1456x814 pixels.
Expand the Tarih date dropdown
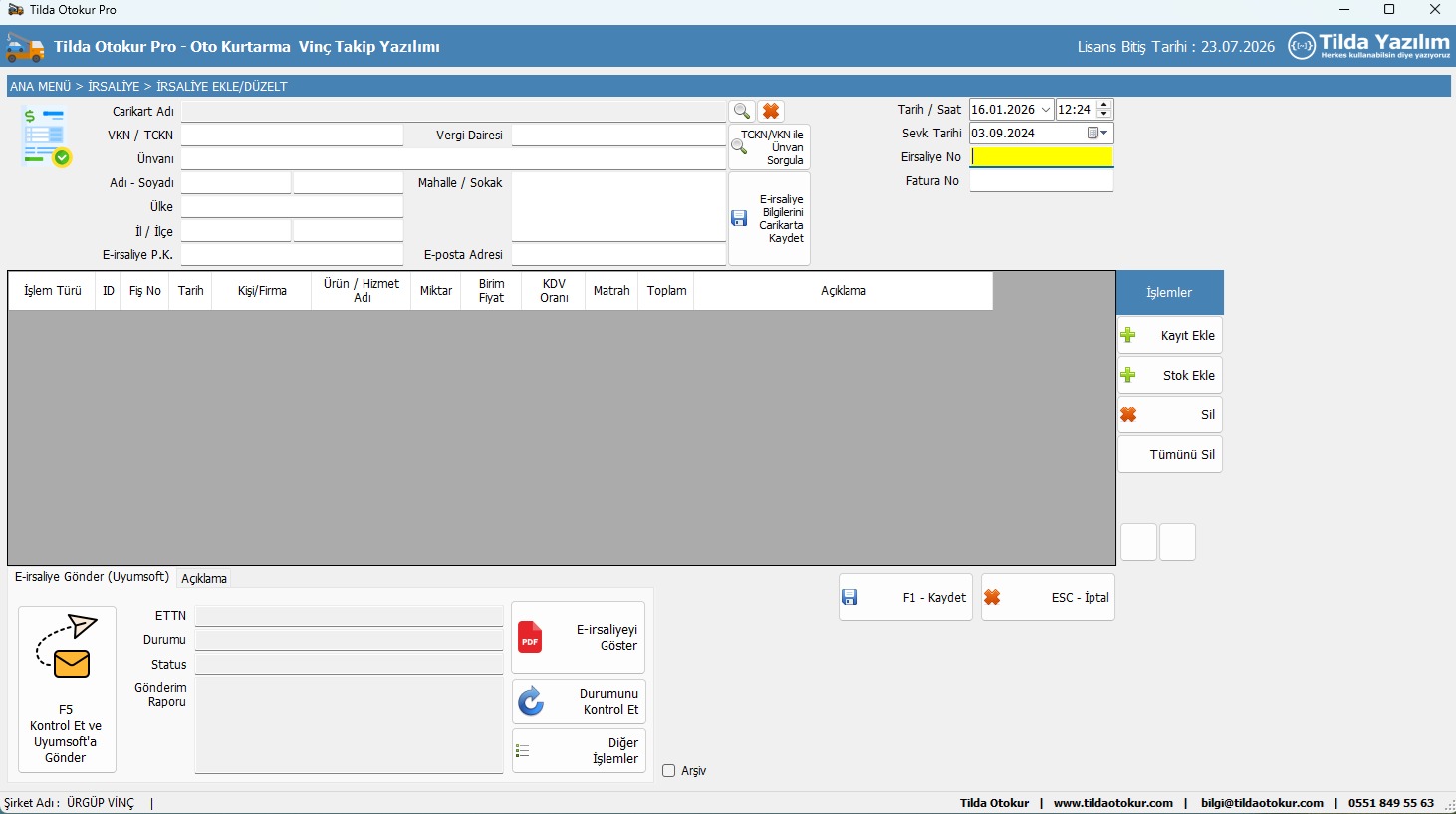click(1046, 110)
